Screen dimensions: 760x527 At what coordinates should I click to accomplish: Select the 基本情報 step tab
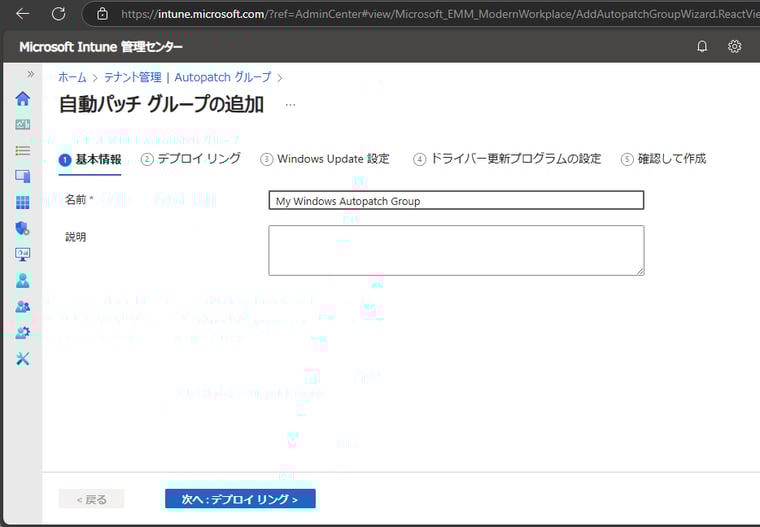(90, 160)
